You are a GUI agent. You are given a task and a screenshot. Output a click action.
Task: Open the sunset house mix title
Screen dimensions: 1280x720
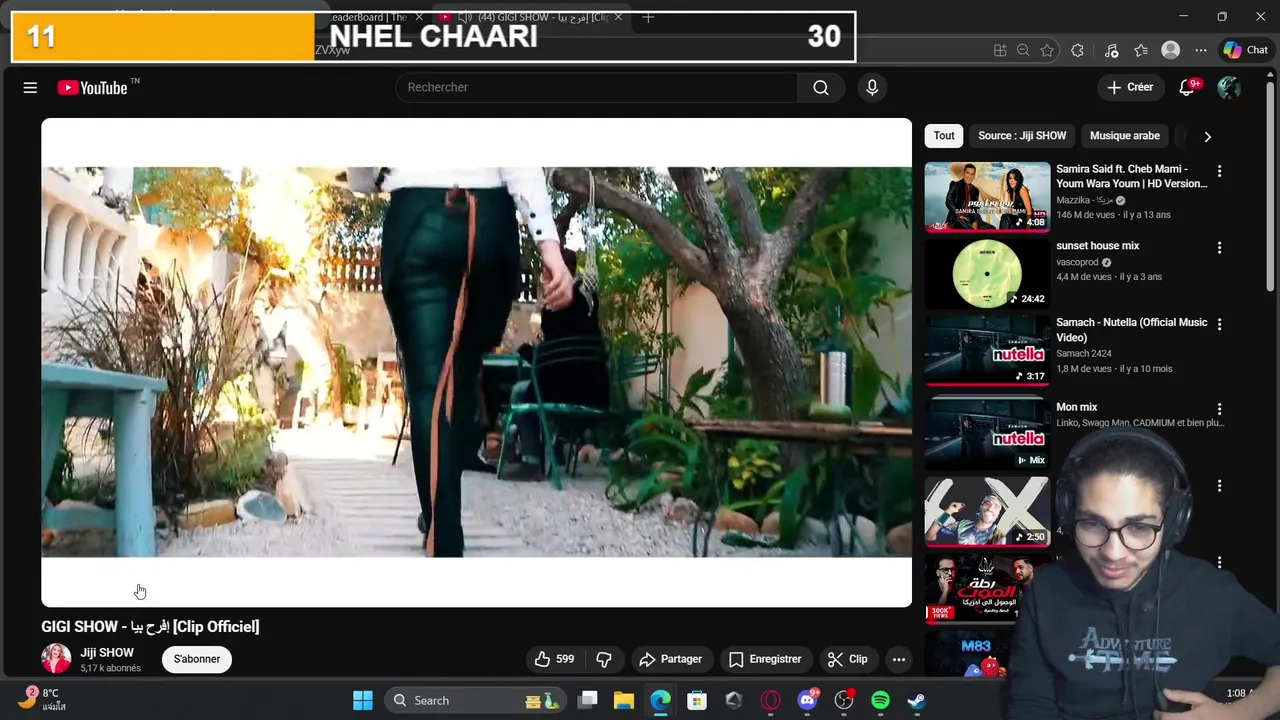(x=1098, y=246)
